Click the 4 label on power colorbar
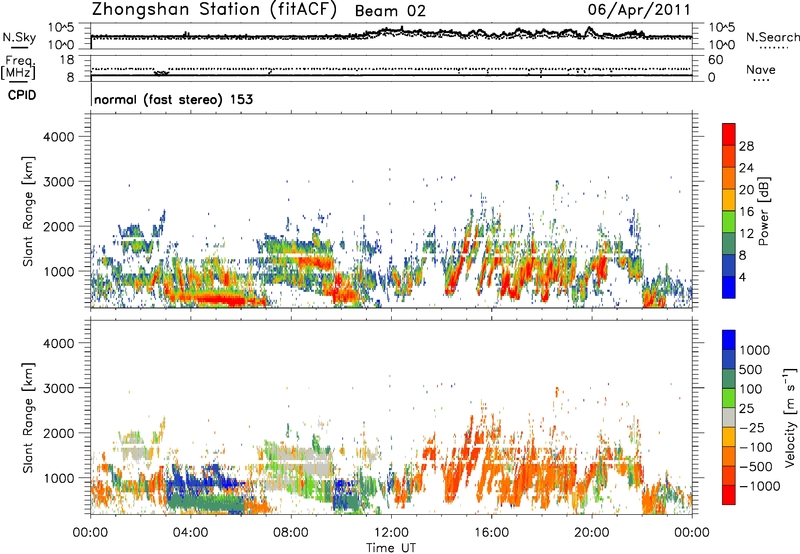 pyautogui.click(x=743, y=278)
